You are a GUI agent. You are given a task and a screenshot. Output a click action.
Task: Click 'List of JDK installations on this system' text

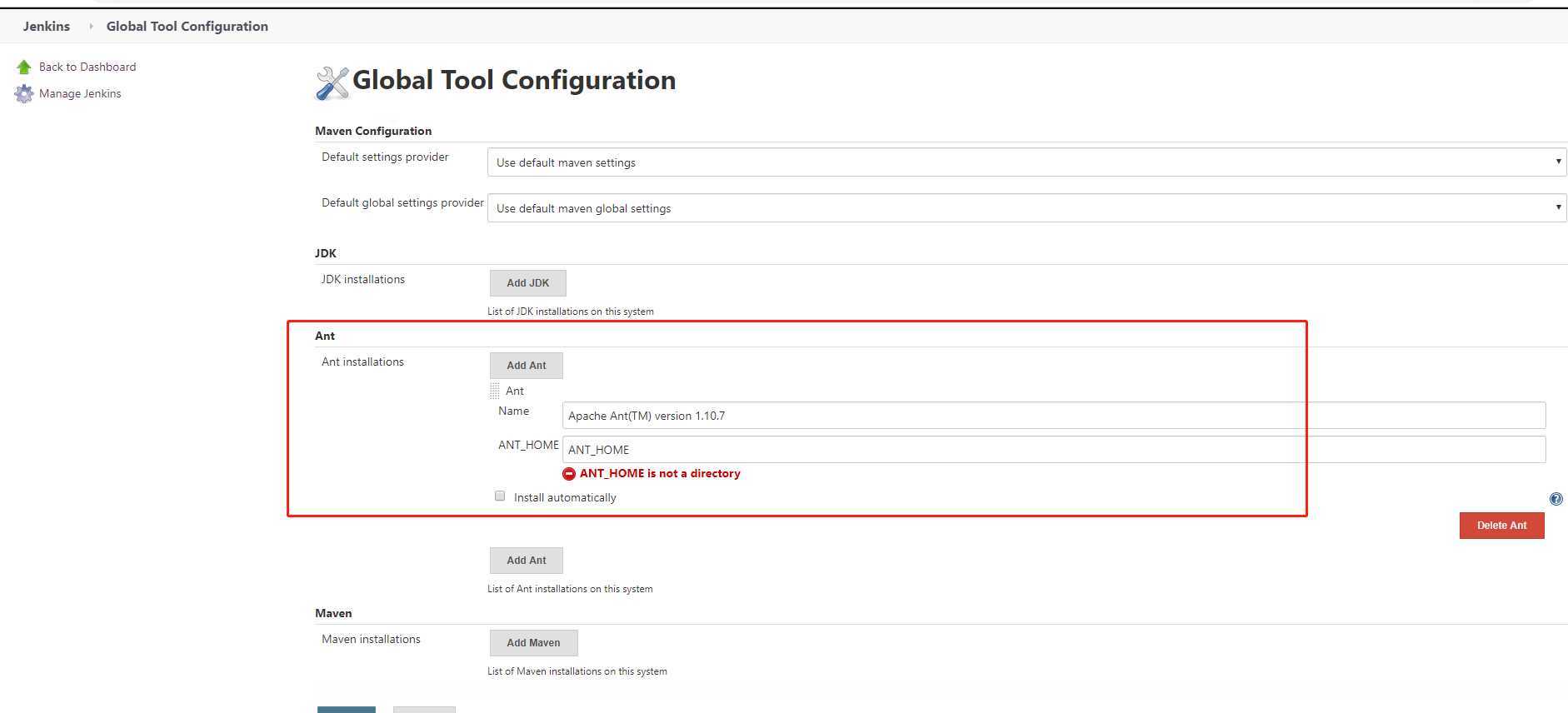(x=571, y=312)
